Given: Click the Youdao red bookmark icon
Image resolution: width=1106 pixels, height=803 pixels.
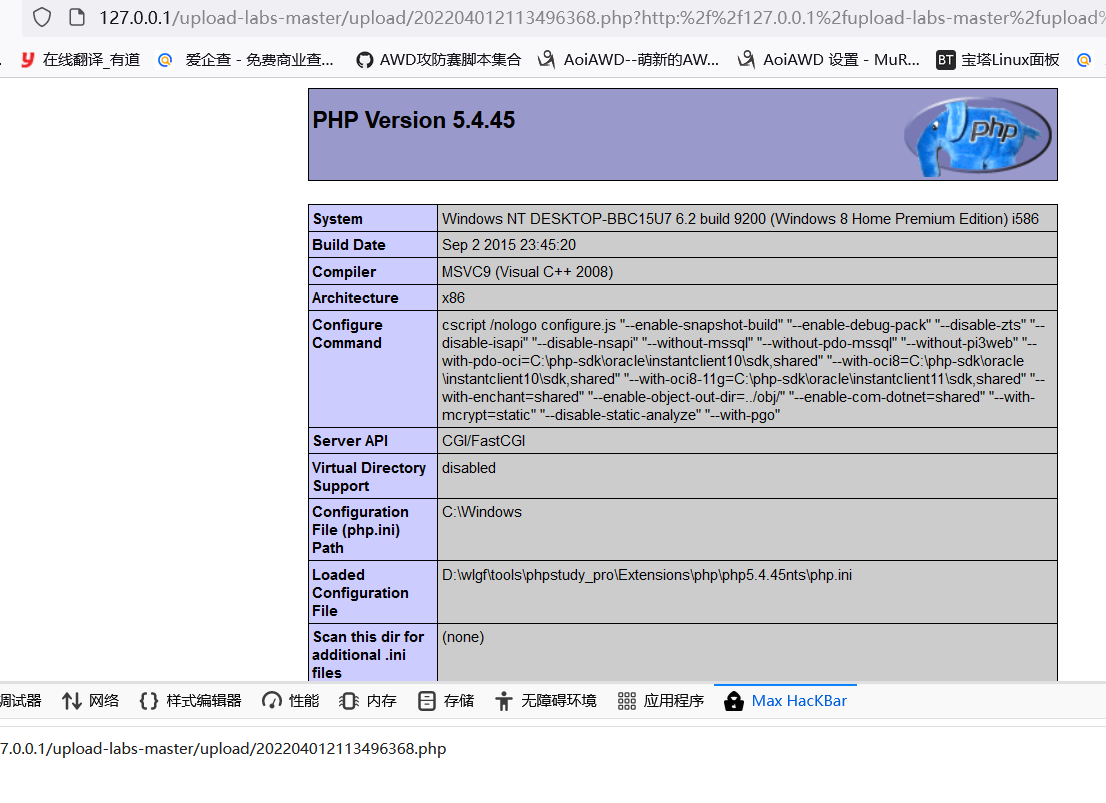Looking at the screenshot, I should (x=28, y=60).
